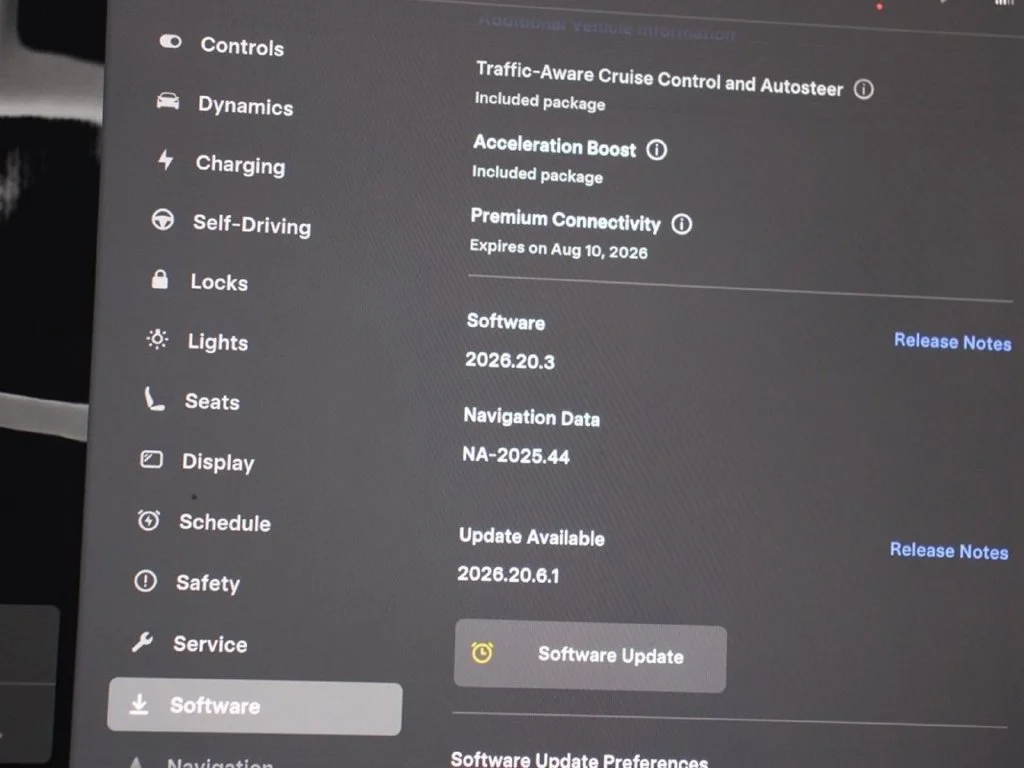Screen dimensions: 1024x768
Task: Open the Dynamics menu
Action: pos(246,105)
